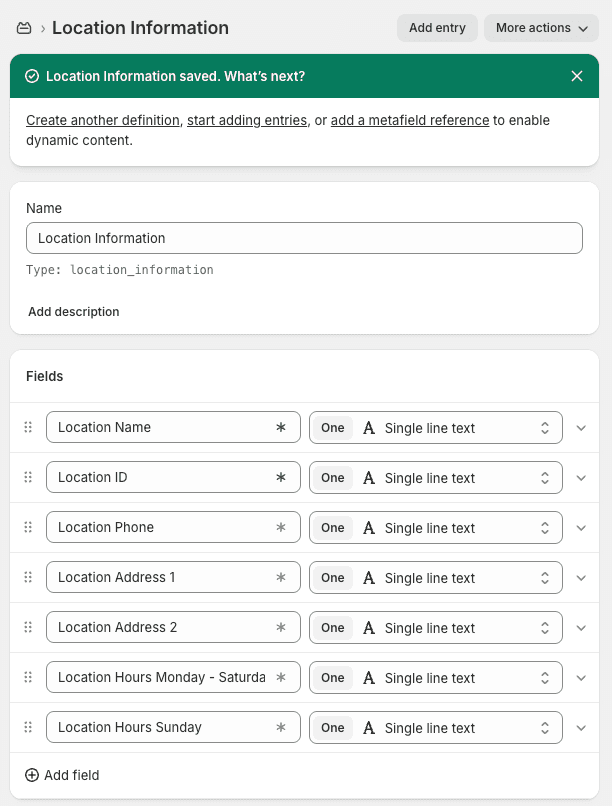Click inside the Name input field
612x806 pixels.
point(304,238)
